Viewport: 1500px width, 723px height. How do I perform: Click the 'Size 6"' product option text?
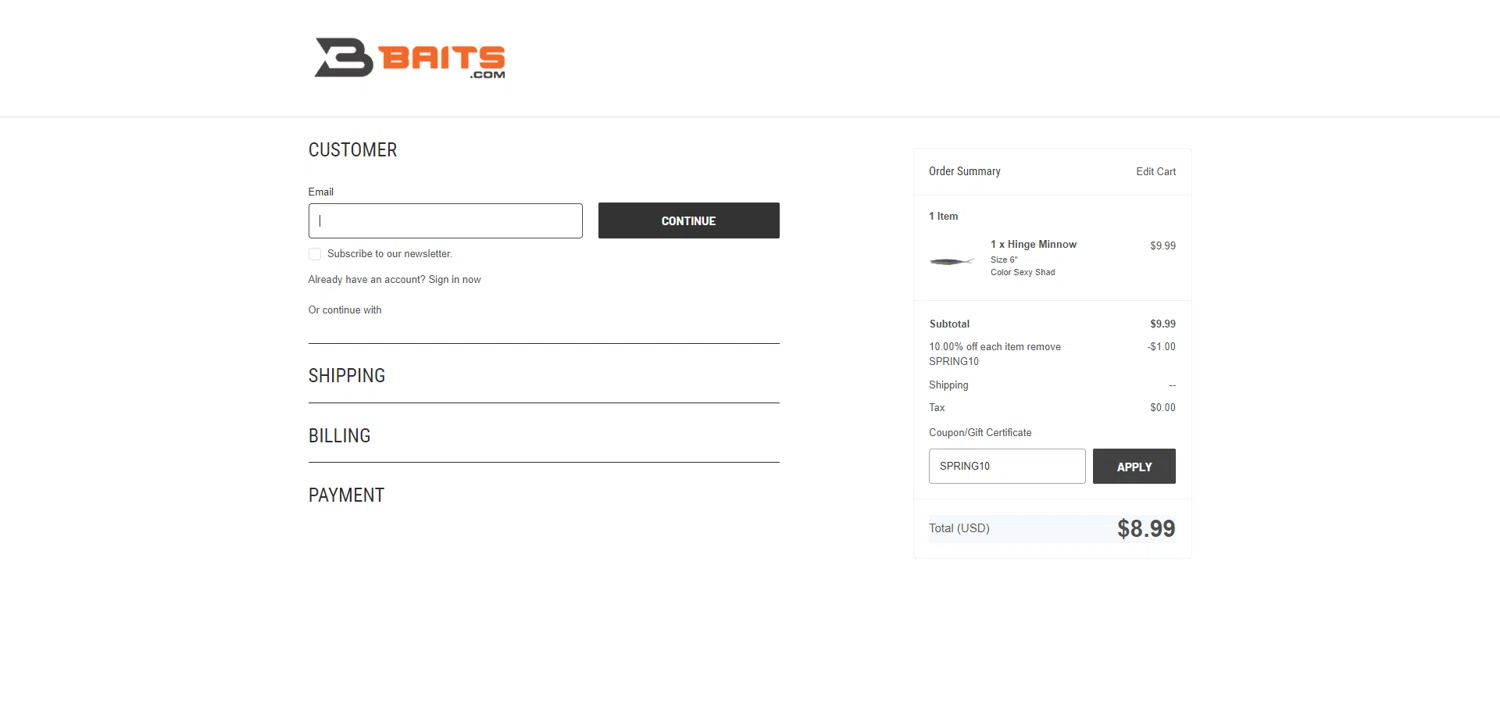point(1004,260)
